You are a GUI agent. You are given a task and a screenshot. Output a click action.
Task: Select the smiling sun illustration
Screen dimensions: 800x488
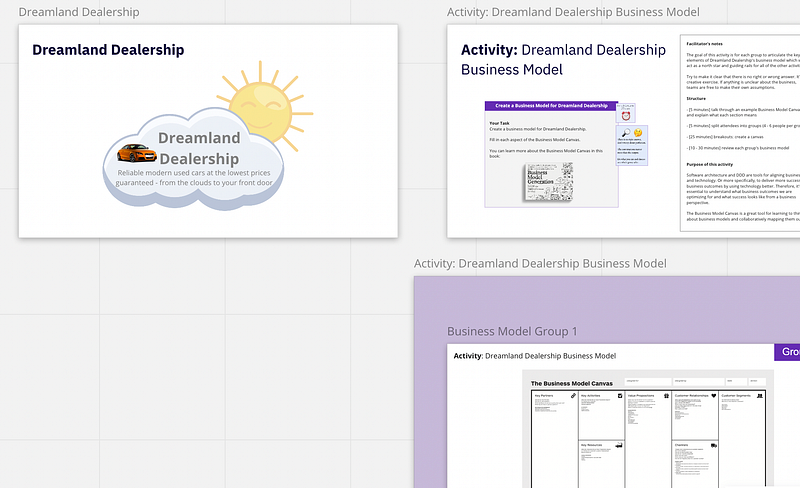click(265, 106)
